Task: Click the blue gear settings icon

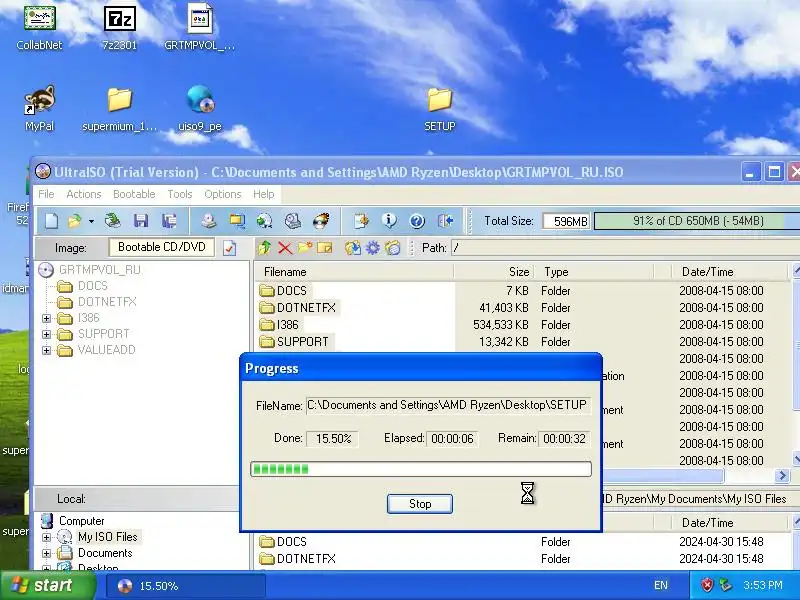Action: pyautogui.click(x=373, y=248)
